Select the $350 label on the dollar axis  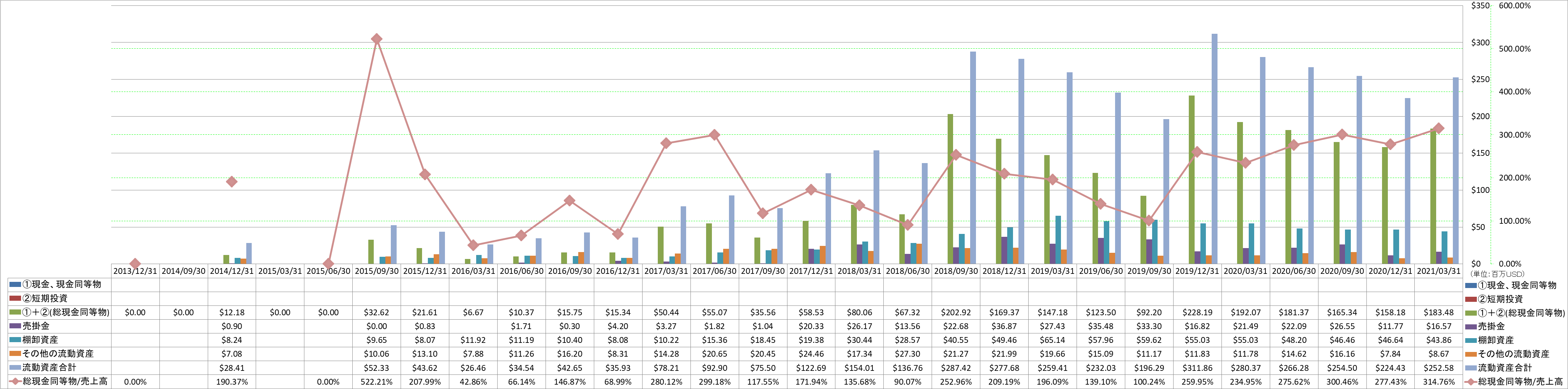(x=1480, y=5)
